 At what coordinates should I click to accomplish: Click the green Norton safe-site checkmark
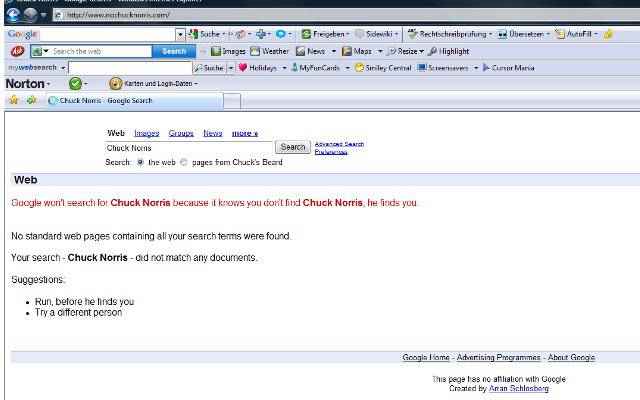[75, 84]
